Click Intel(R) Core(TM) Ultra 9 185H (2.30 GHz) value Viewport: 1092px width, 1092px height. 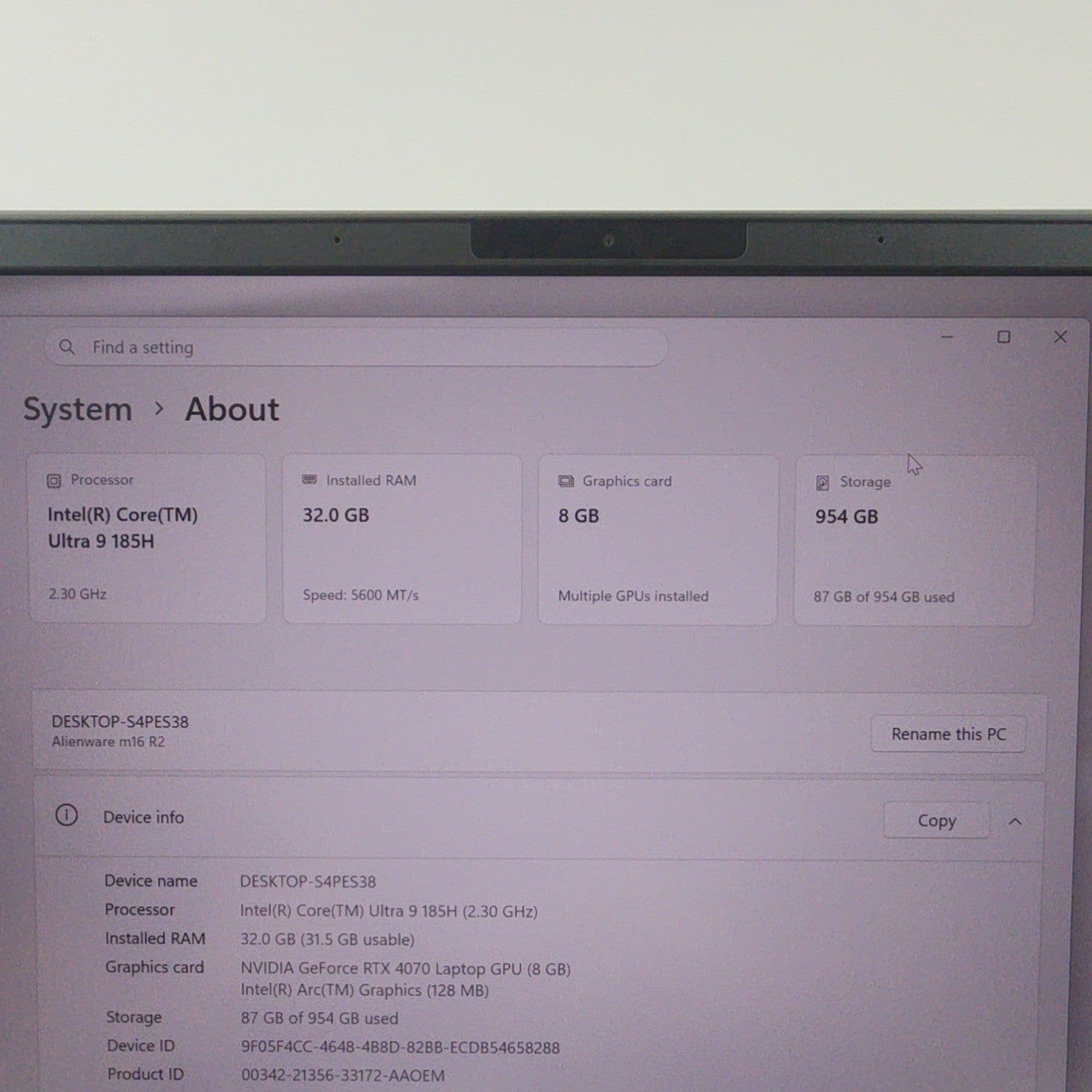coord(389,911)
